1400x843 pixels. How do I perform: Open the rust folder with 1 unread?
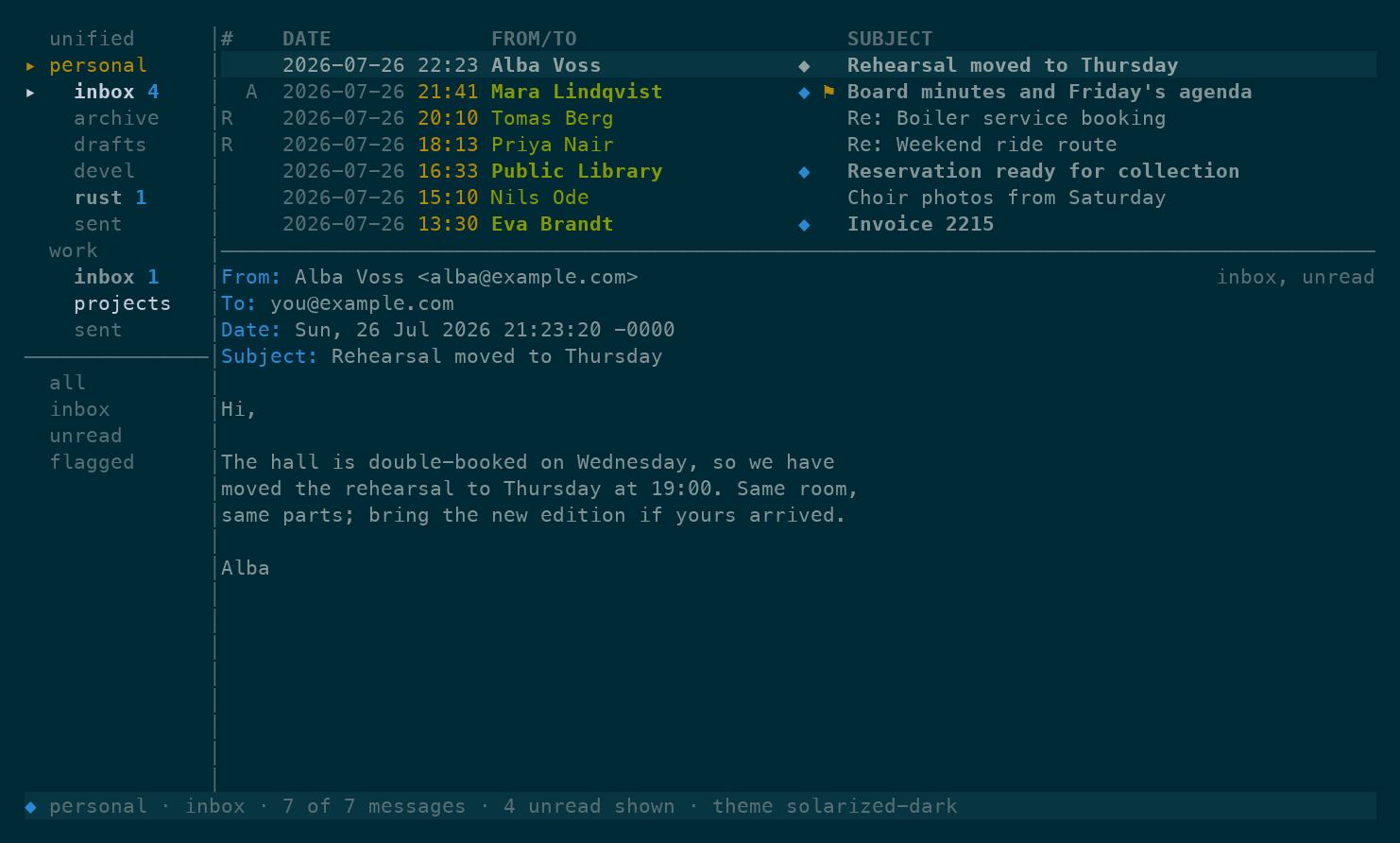(x=111, y=198)
